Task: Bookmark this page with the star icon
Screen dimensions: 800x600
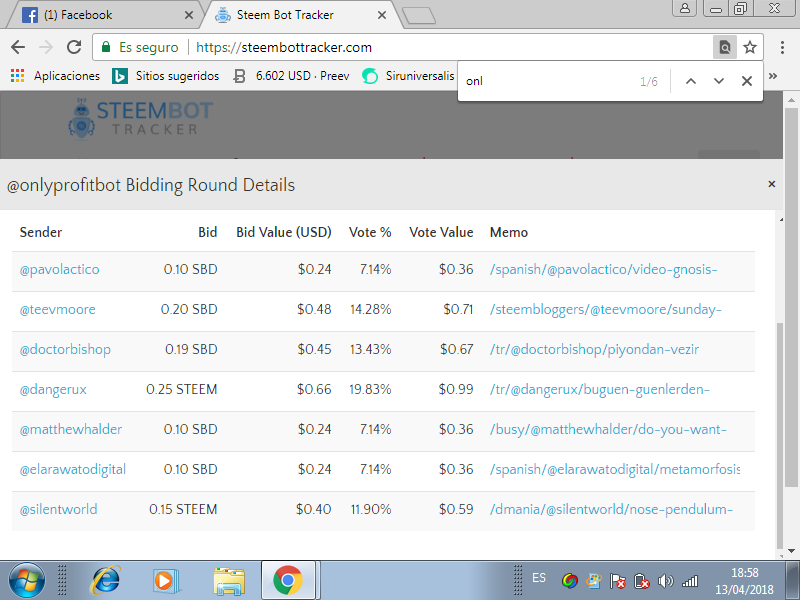Action: 749,47
